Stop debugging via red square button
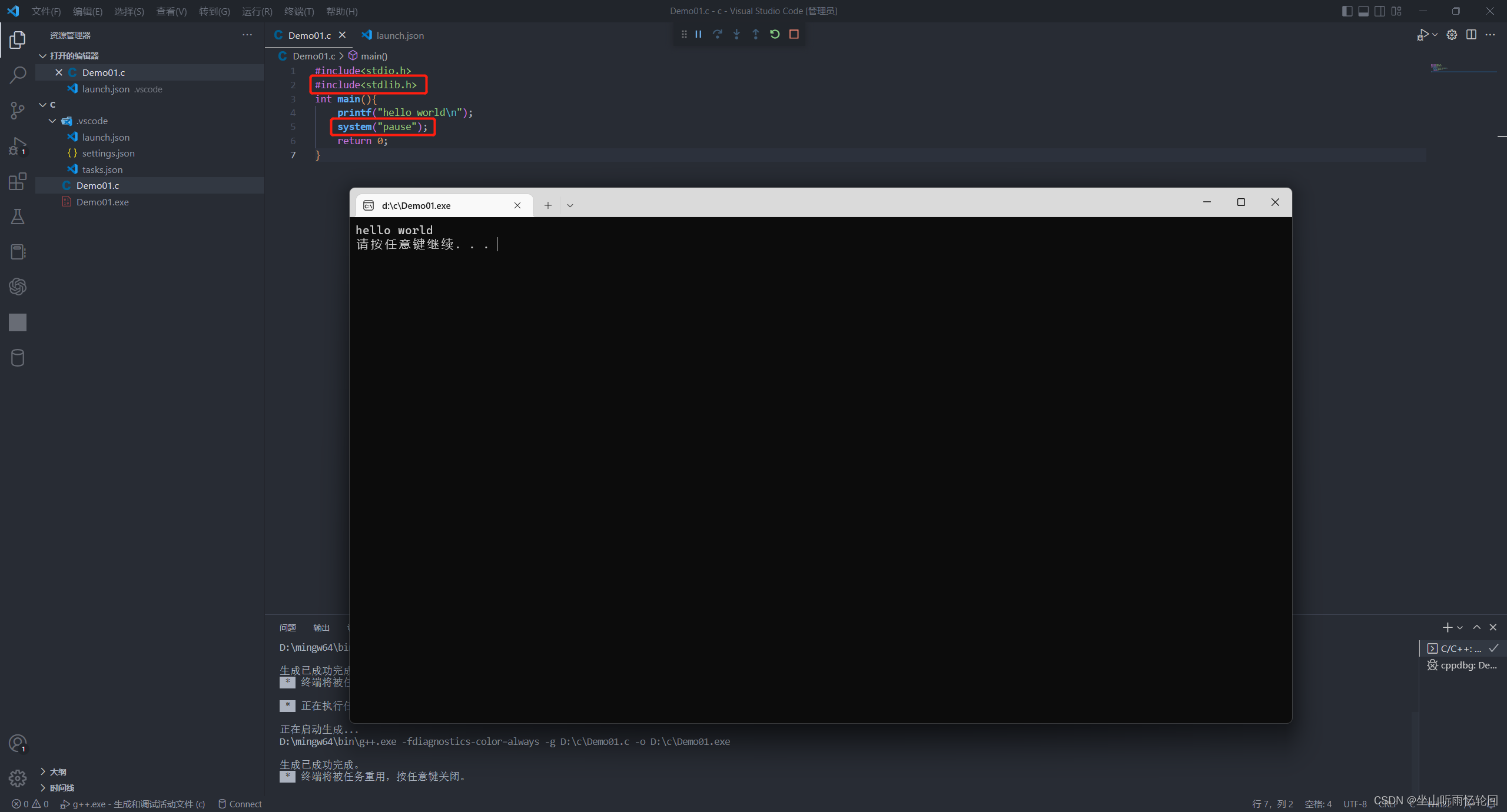Image resolution: width=1507 pixels, height=812 pixels. (x=793, y=34)
